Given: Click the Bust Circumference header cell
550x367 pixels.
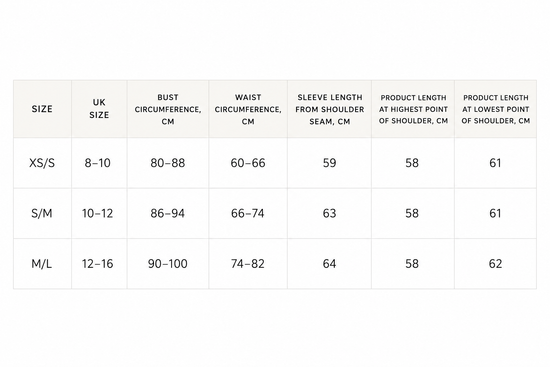Looking at the screenshot, I should (168, 109).
